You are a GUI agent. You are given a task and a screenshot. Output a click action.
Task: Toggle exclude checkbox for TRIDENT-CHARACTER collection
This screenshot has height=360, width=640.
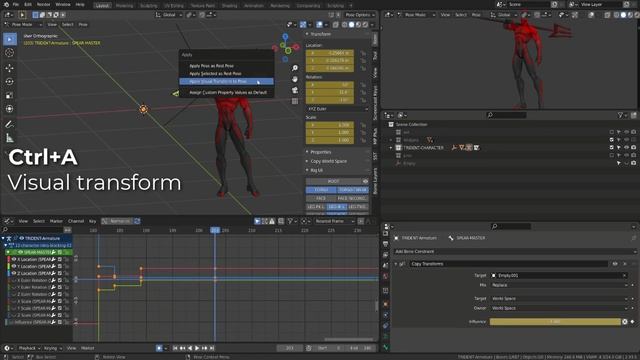[x=611, y=148]
